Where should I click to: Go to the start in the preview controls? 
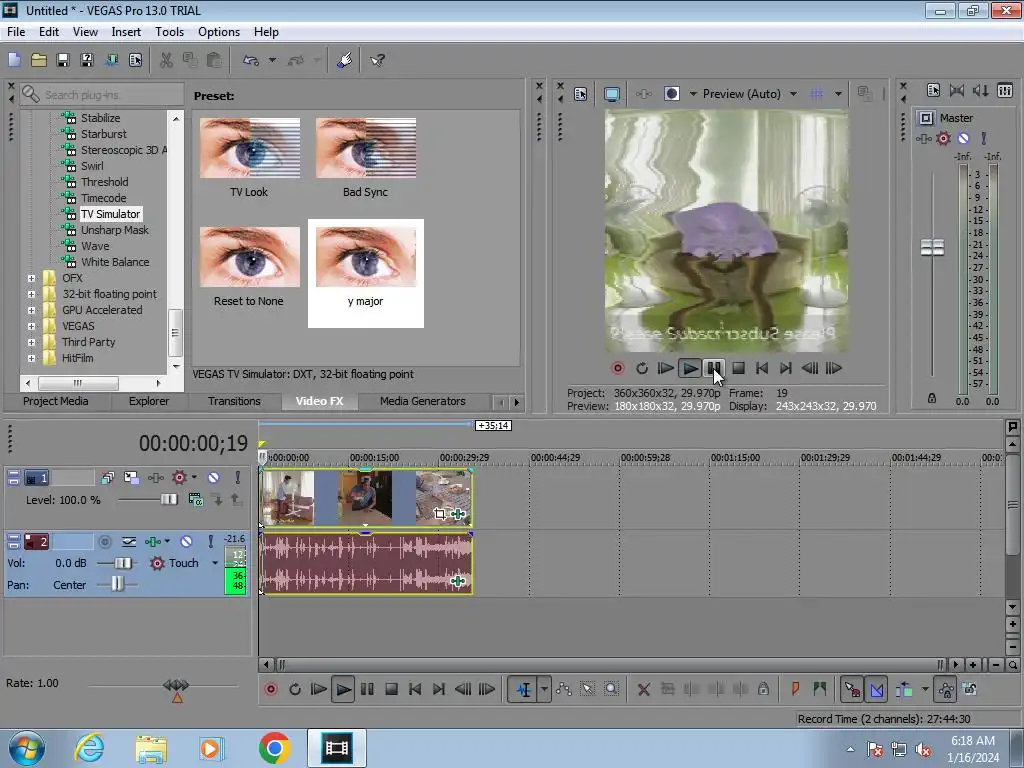[x=761, y=368]
